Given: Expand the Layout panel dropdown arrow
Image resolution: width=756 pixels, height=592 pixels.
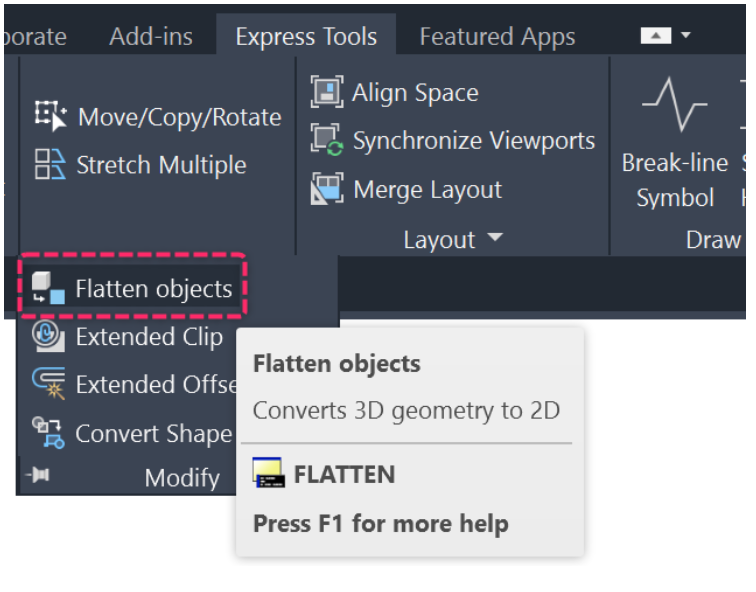Looking at the screenshot, I should click(495, 239).
